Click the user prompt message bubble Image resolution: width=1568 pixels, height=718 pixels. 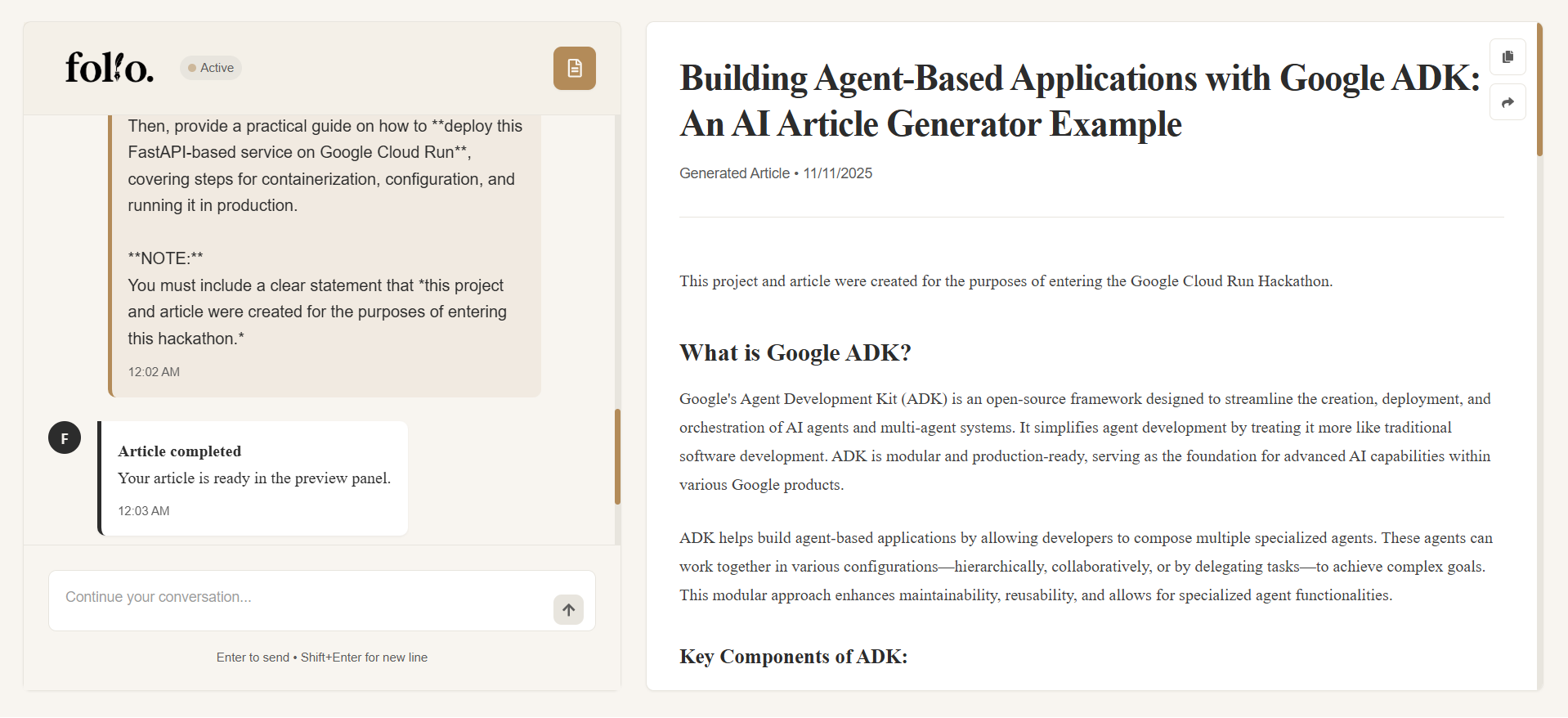pos(325,256)
